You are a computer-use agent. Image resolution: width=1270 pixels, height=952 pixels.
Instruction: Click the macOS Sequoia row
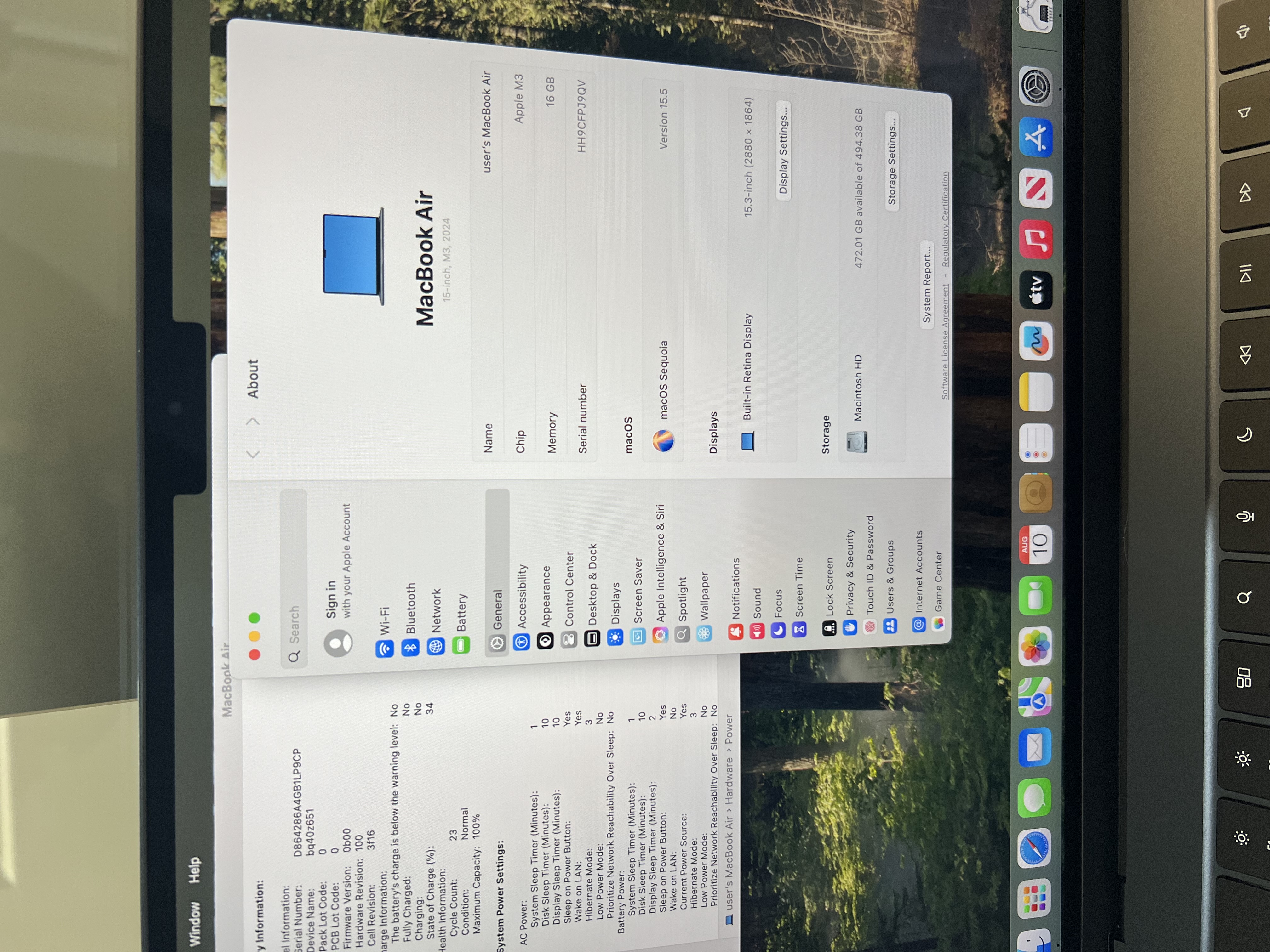click(663, 270)
